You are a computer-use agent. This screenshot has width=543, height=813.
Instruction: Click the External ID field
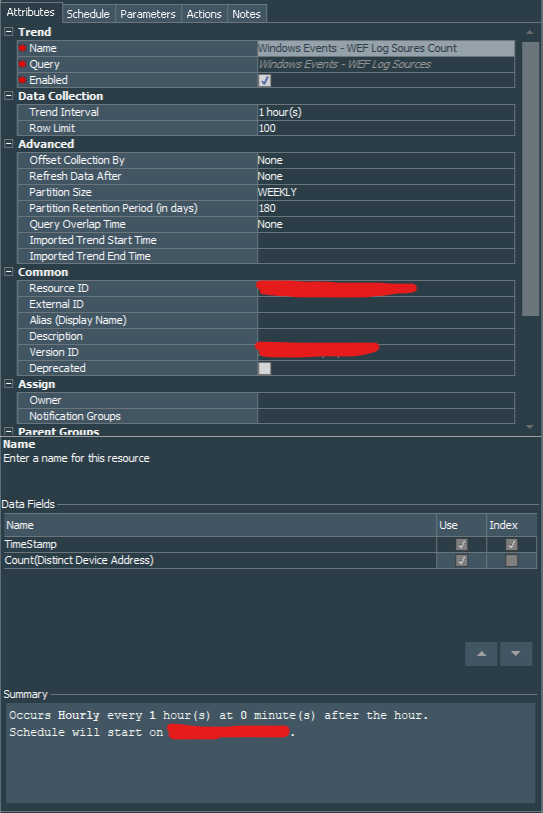pyautogui.click(x=386, y=304)
